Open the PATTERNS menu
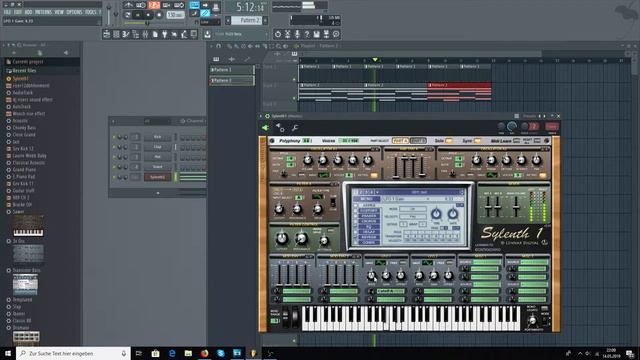The height and width of the screenshot is (360, 640). [x=43, y=12]
